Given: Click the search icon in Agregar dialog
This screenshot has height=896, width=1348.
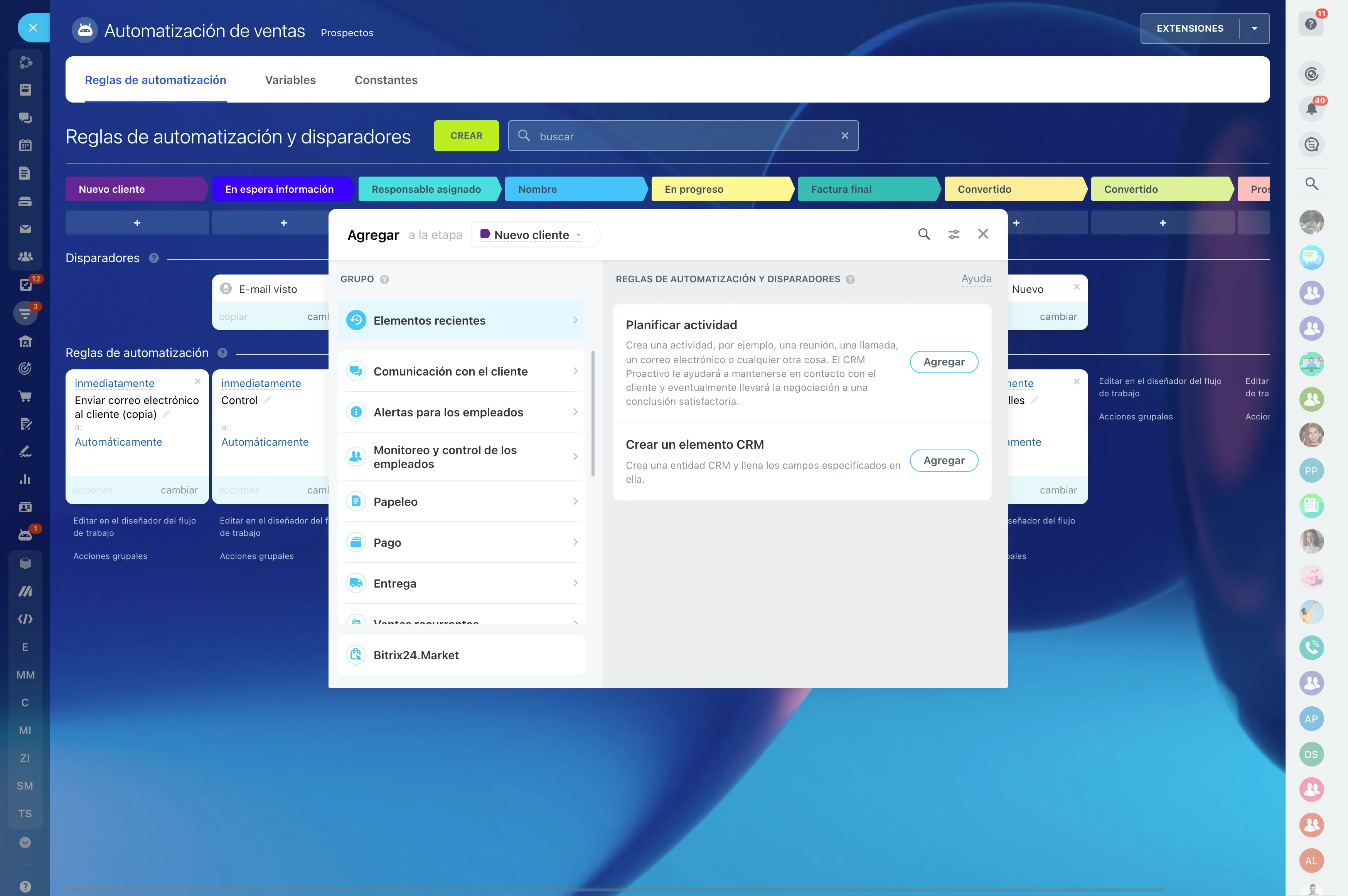Looking at the screenshot, I should 923,234.
